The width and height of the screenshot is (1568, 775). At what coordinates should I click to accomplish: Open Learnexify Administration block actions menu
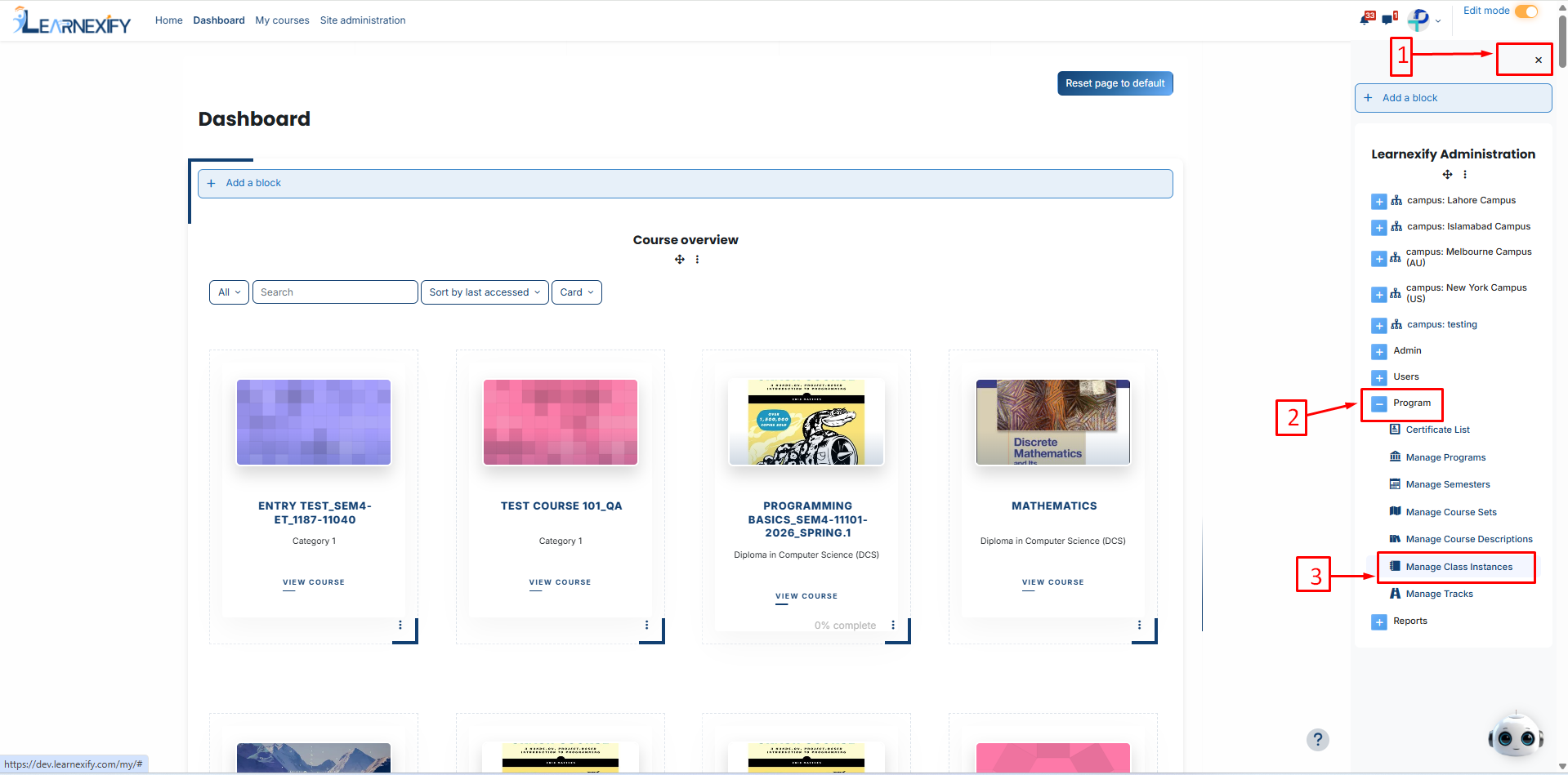pos(1465,175)
